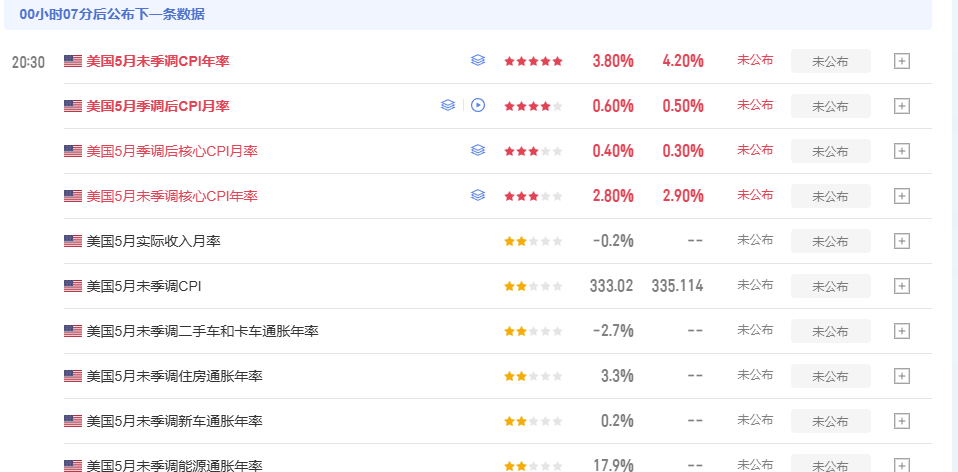Image resolution: width=958 pixels, height=472 pixels.
Task: Open the 美国5月未季调核心CPI年率 link
Action: [x=172, y=196]
